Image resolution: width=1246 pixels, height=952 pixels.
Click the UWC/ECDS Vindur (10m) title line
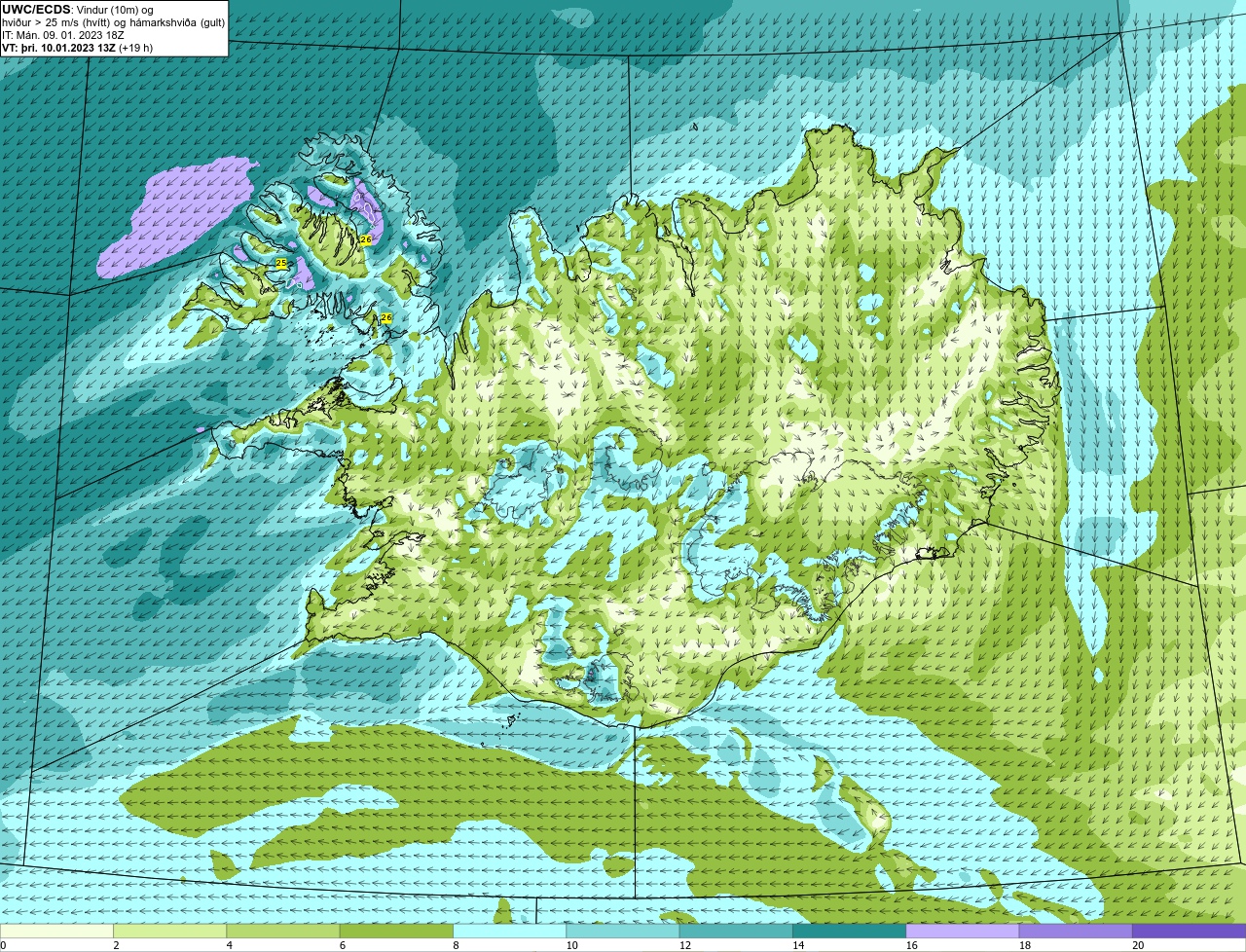[x=78, y=10]
